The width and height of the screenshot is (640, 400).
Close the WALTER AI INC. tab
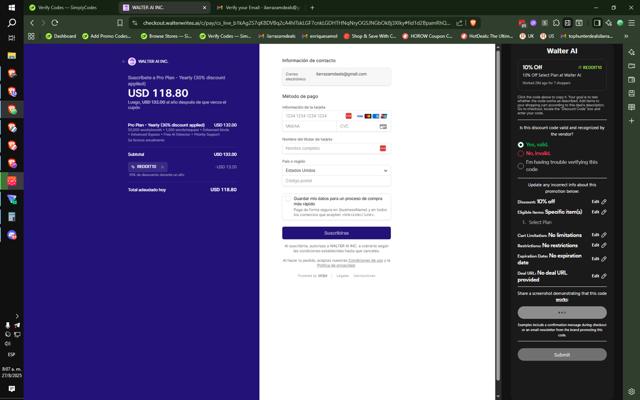tap(204, 7)
